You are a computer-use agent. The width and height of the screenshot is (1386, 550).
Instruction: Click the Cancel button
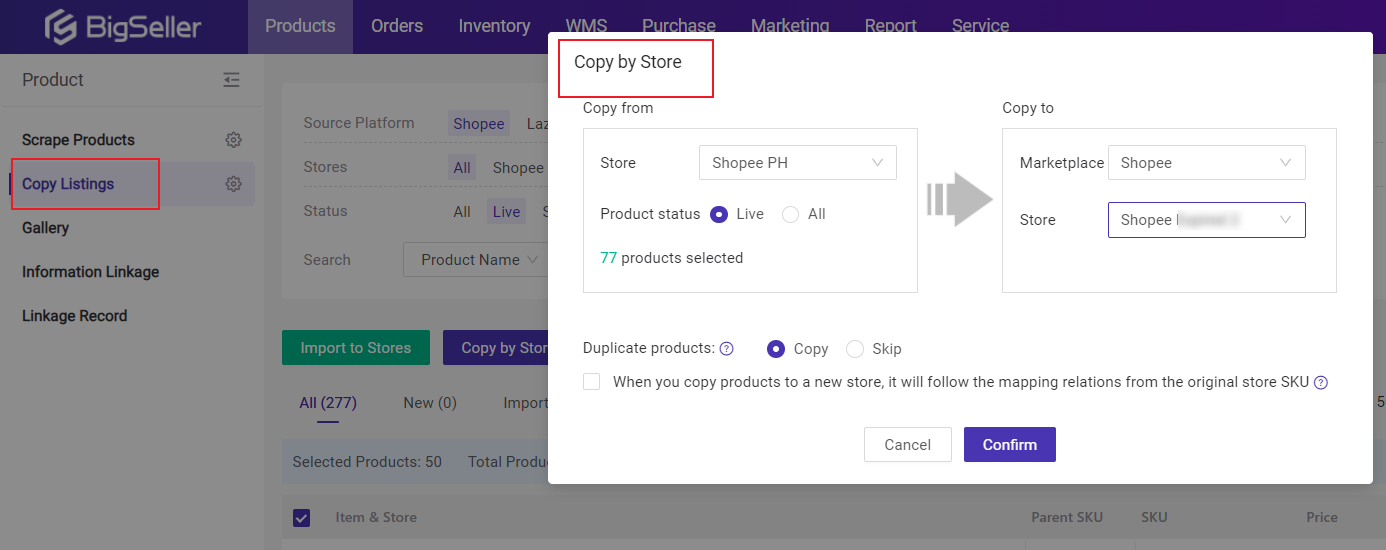pyautogui.click(x=907, y=445)
